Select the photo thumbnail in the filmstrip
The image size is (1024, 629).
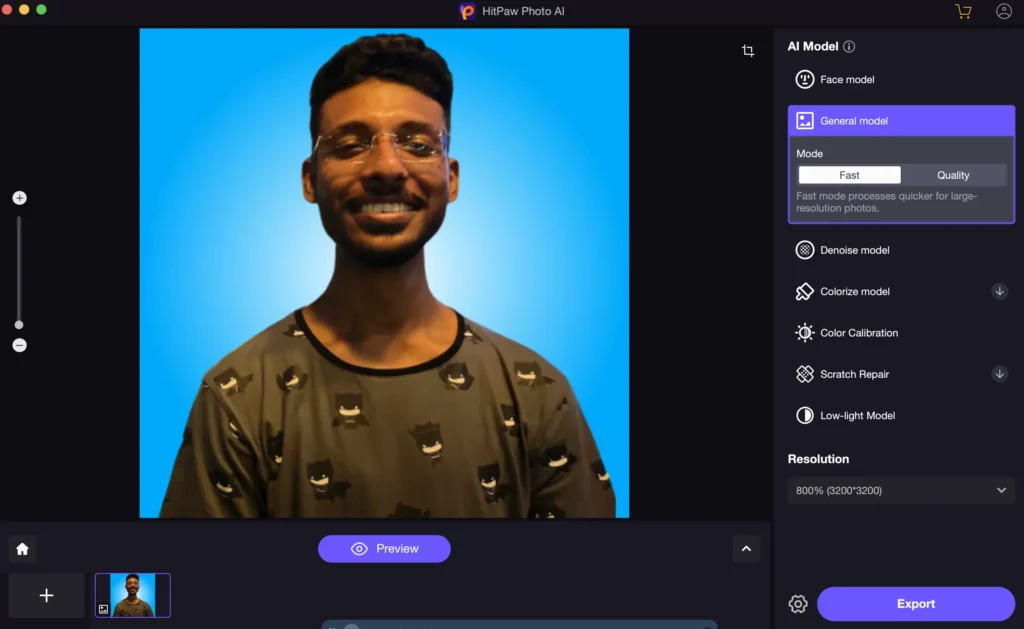pyautogui.click(x=132, y=595)
